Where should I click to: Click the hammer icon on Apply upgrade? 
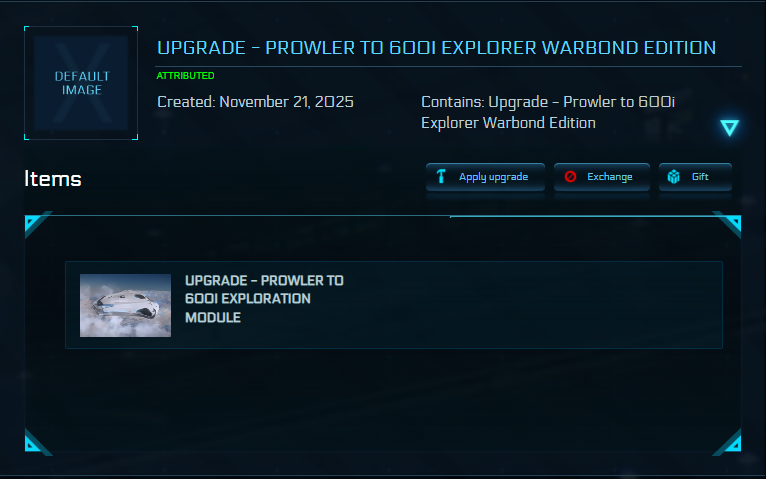tap(441, 177)
